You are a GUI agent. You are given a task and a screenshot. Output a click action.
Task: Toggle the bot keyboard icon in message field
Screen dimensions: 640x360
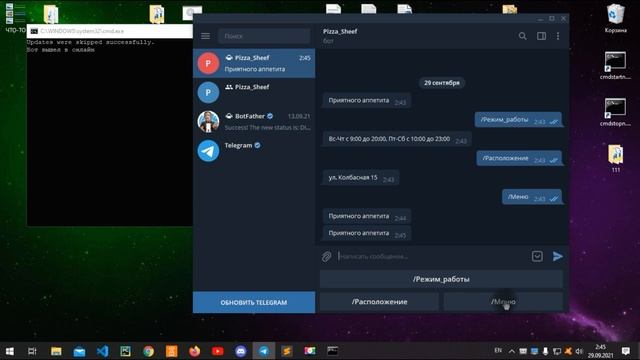click(537, 256)
